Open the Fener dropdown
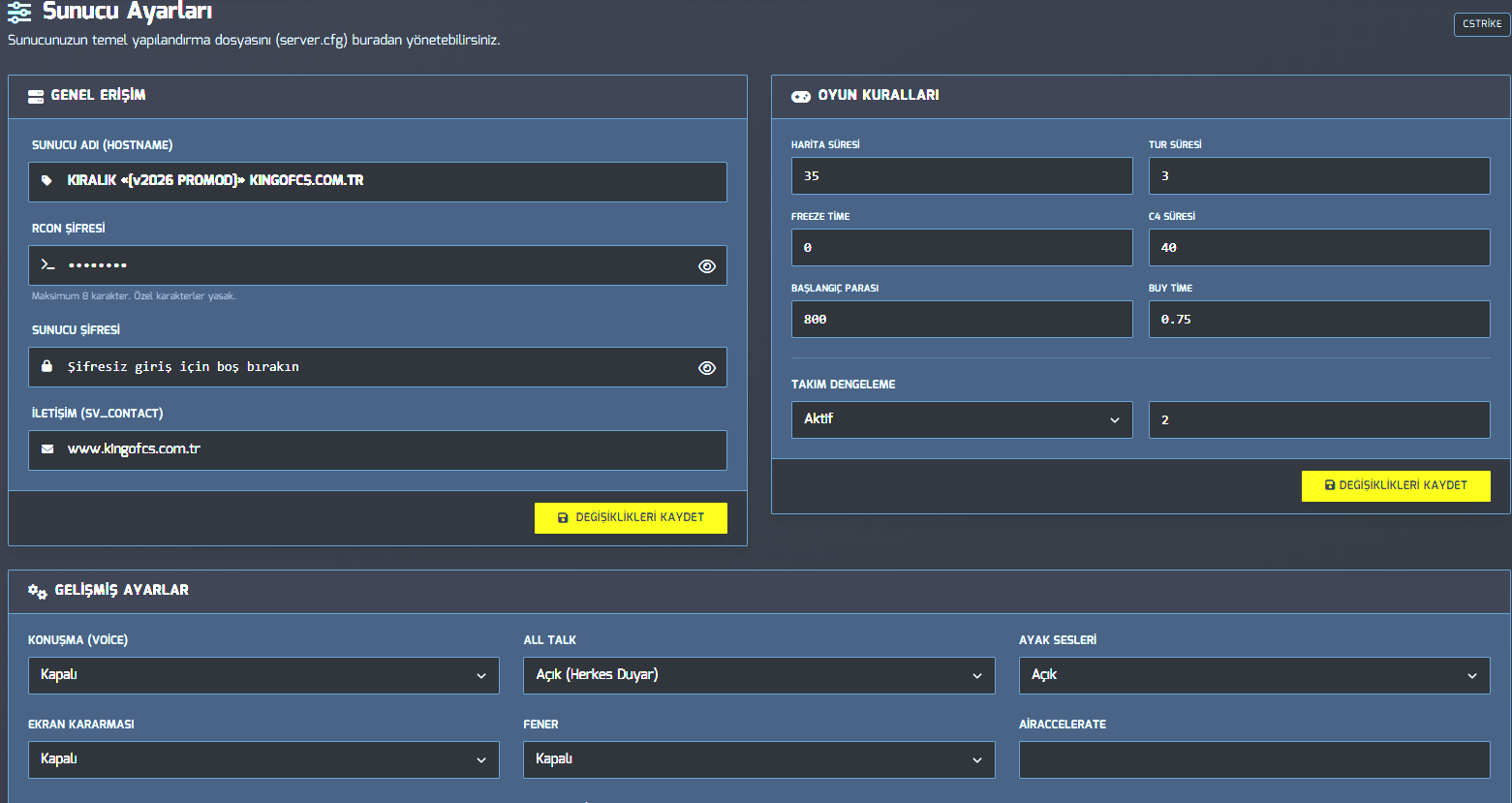Viewport: 1512px width, 803px height. point(759,759)
